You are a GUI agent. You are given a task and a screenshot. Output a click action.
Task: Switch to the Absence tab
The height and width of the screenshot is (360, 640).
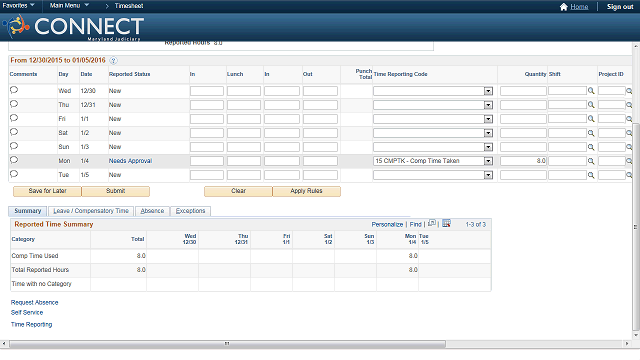(x=152, y=211)
